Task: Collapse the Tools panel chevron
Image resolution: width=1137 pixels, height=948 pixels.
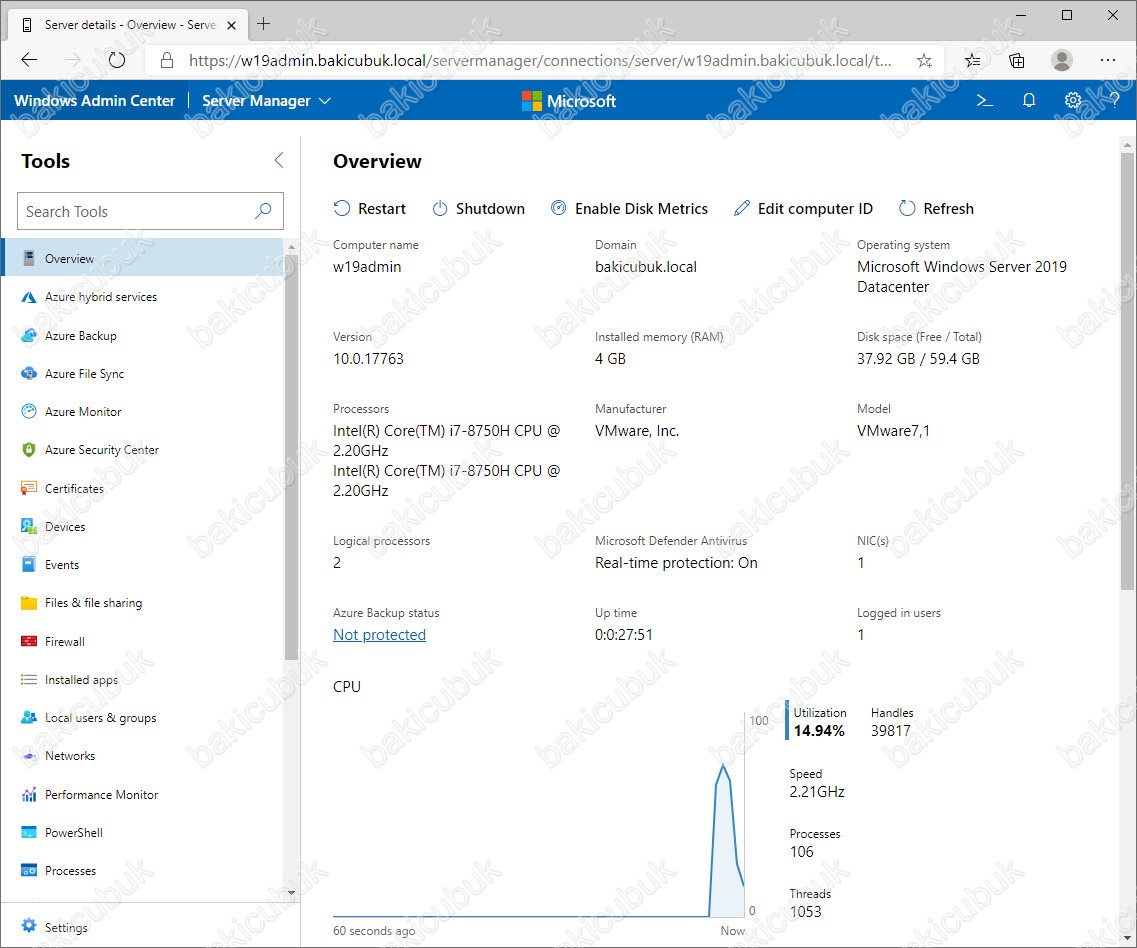Action: point(279,160)
